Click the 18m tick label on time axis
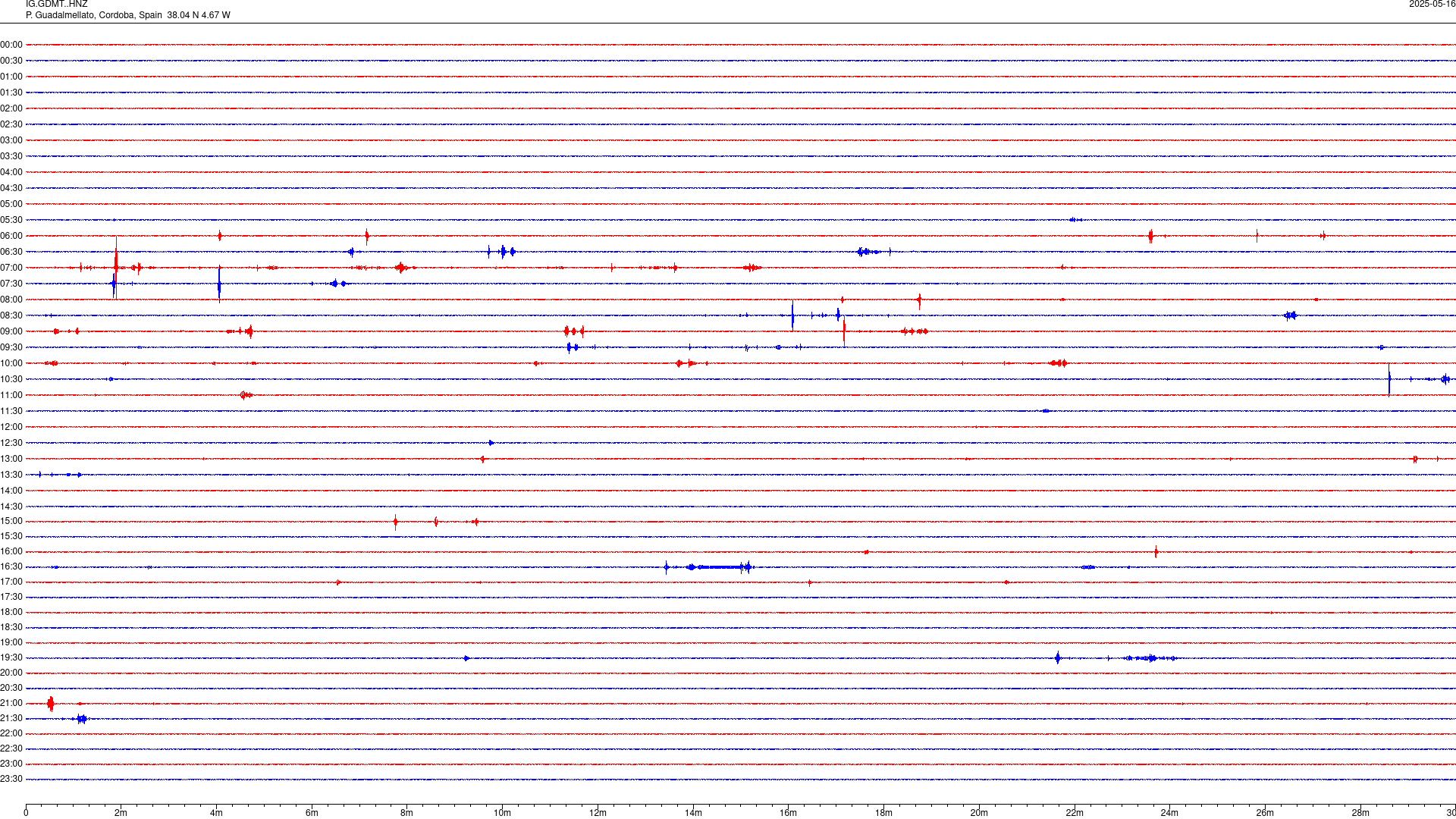 point(883,813)
